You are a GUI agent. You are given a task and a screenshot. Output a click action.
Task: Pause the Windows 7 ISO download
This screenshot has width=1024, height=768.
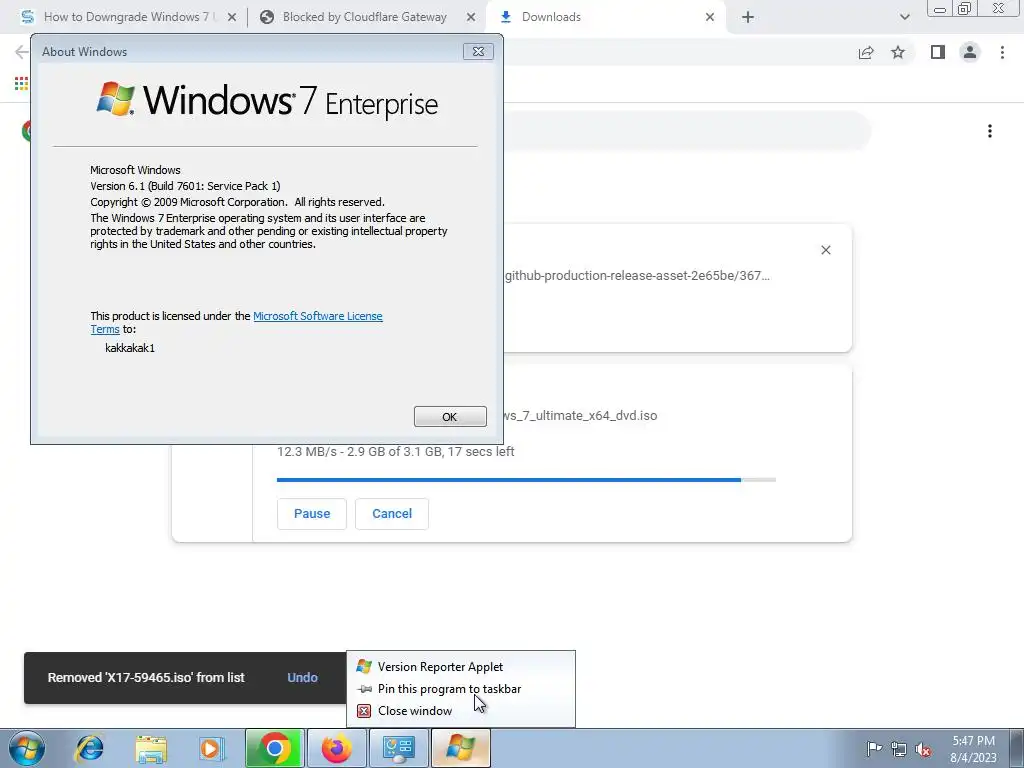[x=312, y=514]
